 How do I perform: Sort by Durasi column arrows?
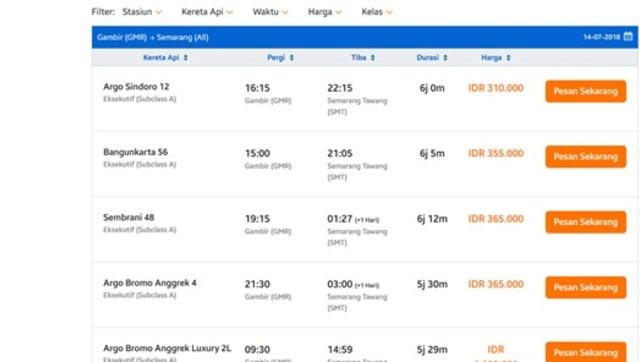point(445,58)
